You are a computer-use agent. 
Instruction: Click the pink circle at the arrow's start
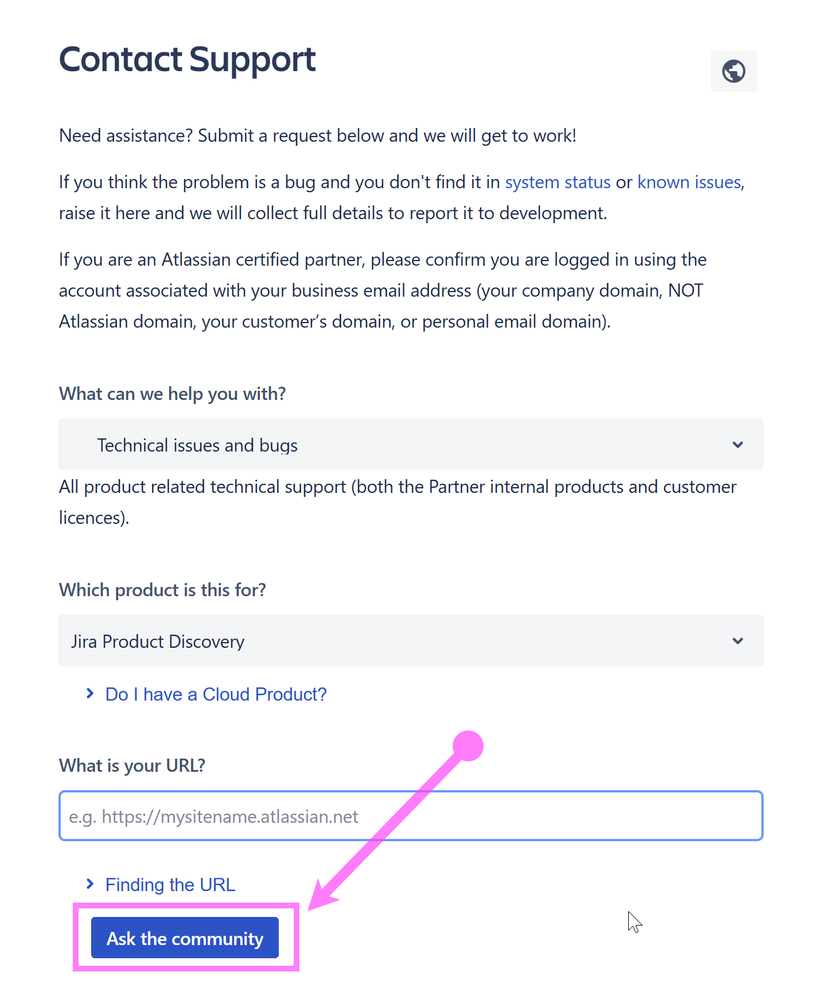coord(468,746)
